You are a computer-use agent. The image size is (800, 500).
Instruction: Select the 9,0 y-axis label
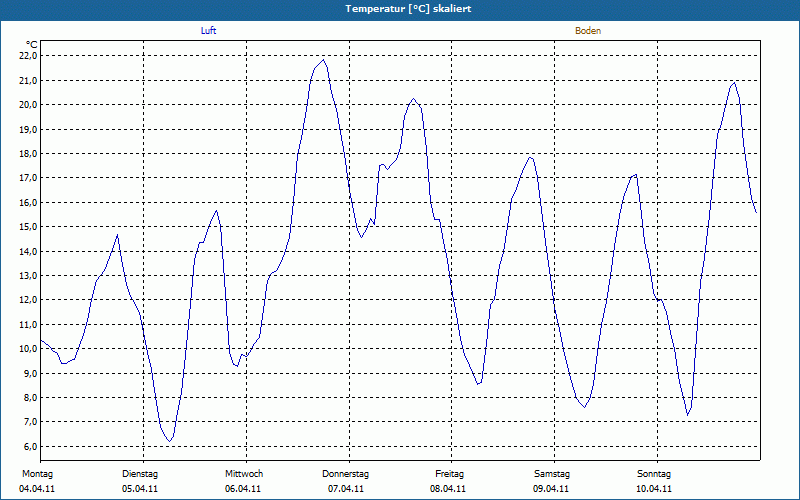[x=31, y=373]
